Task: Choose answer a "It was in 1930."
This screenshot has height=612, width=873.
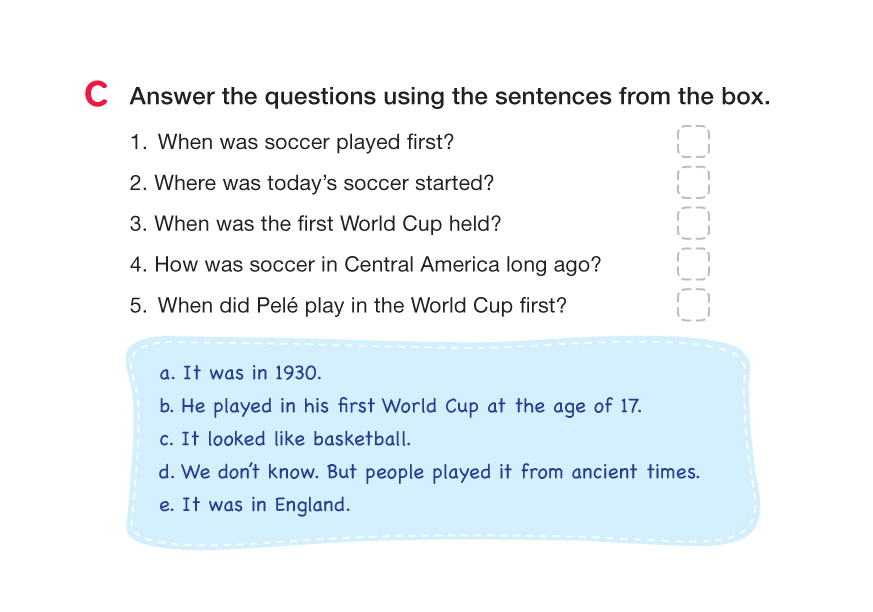Action: (240, 373)
